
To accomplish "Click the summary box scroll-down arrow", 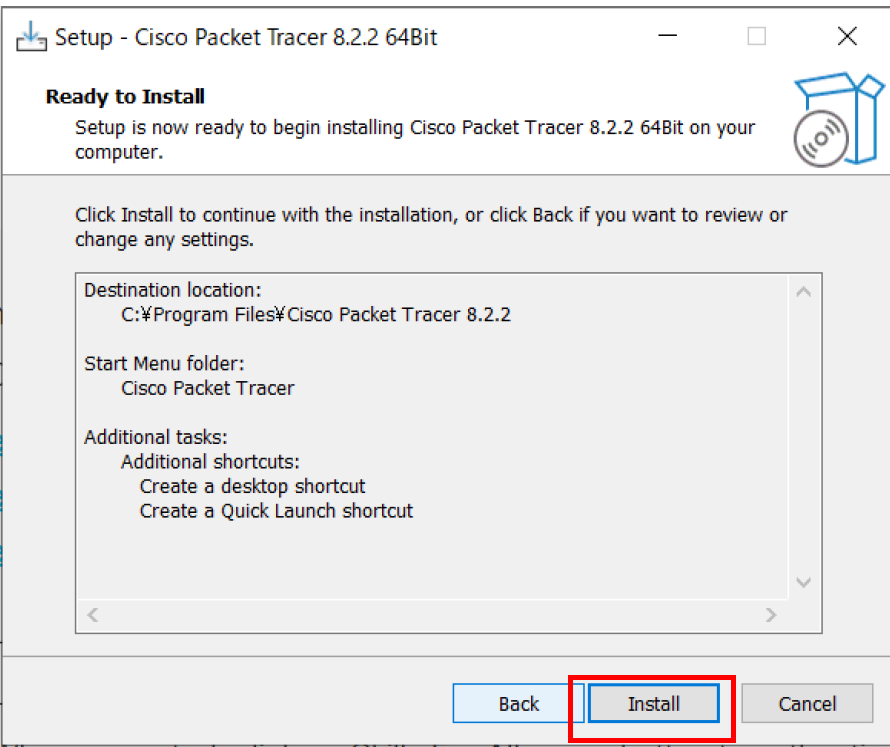I will (x=804, y=582).
